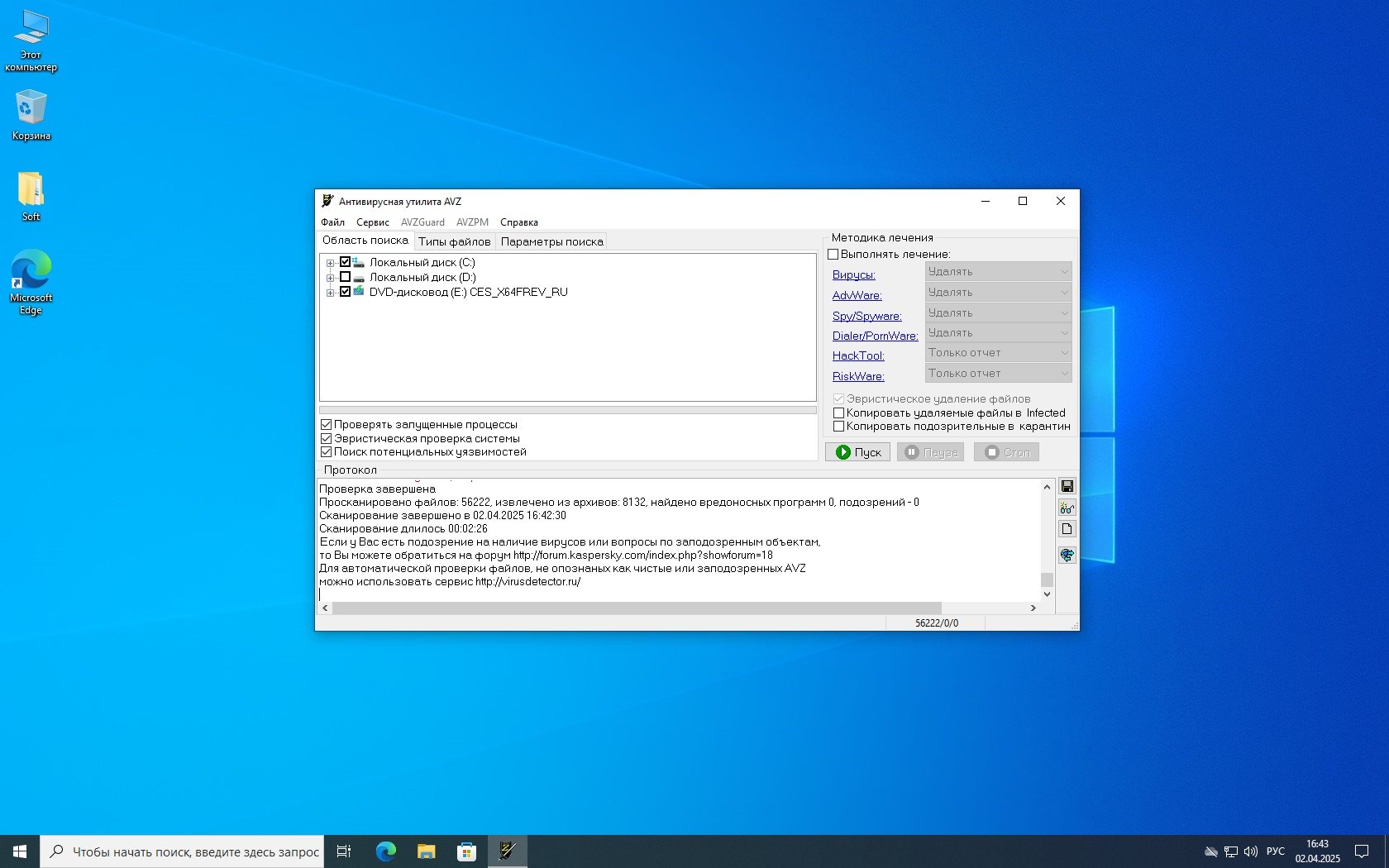Click the protocol horizontal scrollbar

(x=637, y=608)
